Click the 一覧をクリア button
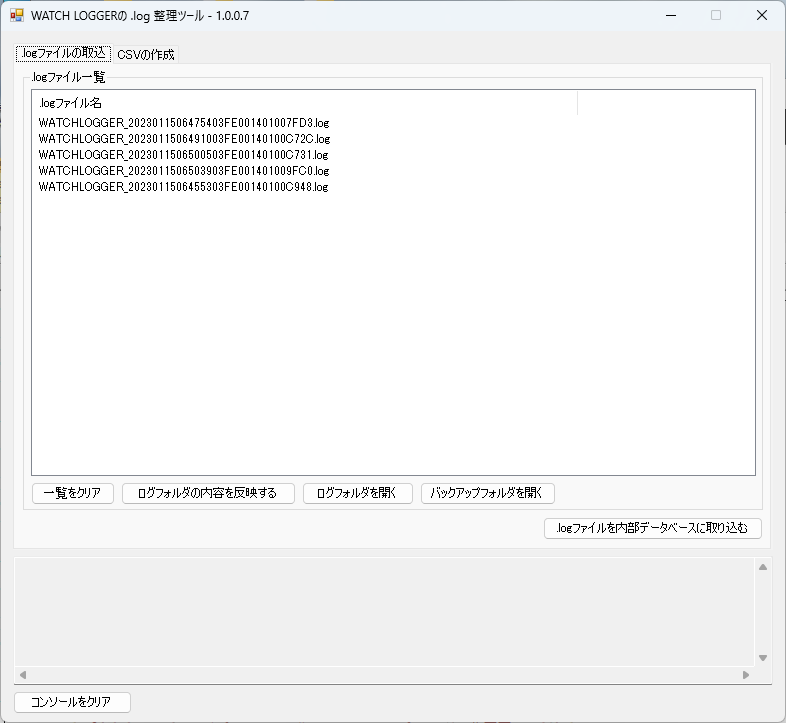Viewport: 786px width, 723px height. [x=73, y=493]
